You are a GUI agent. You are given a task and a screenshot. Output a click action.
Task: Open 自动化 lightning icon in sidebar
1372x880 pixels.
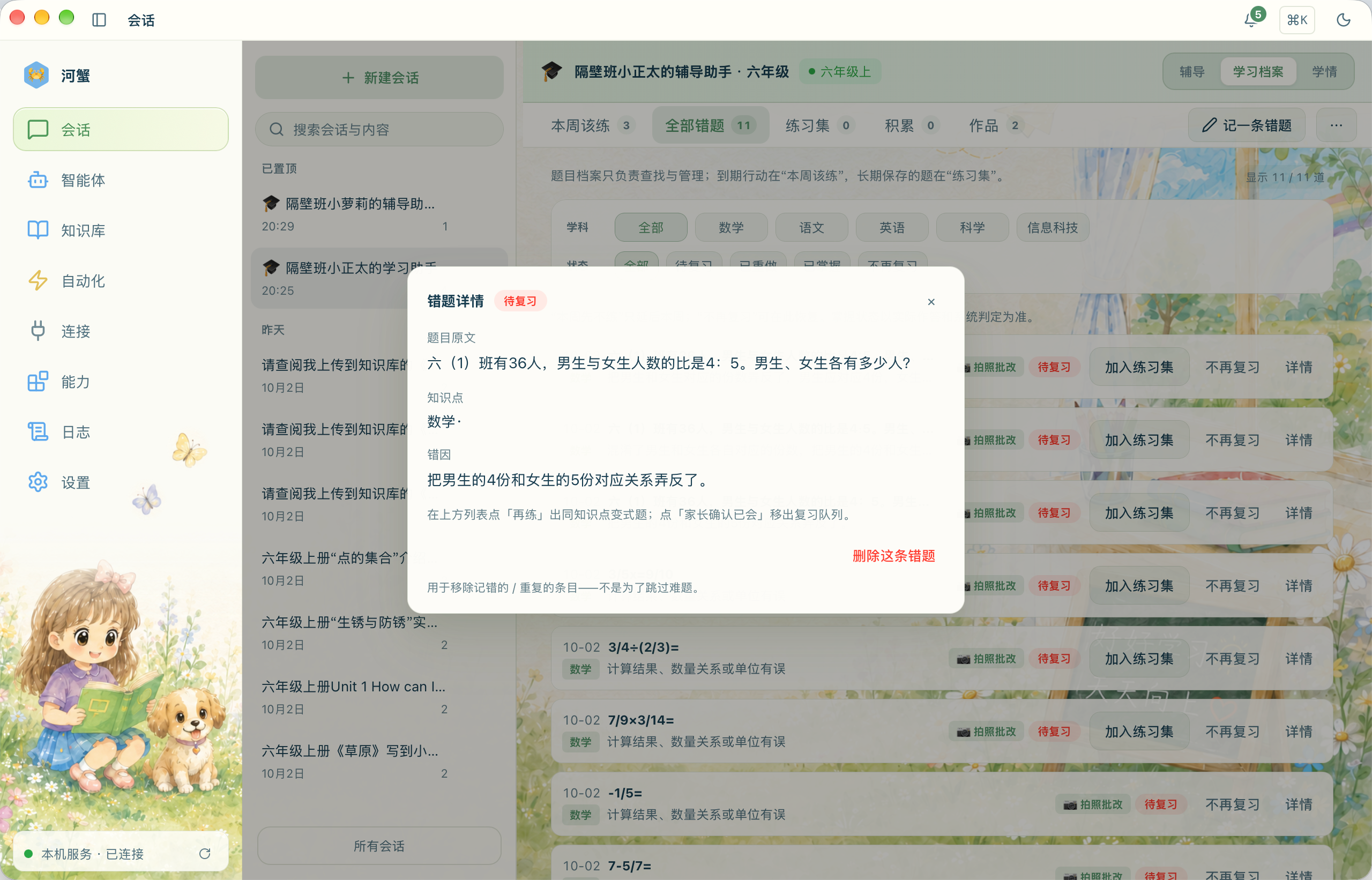(38, 281)
